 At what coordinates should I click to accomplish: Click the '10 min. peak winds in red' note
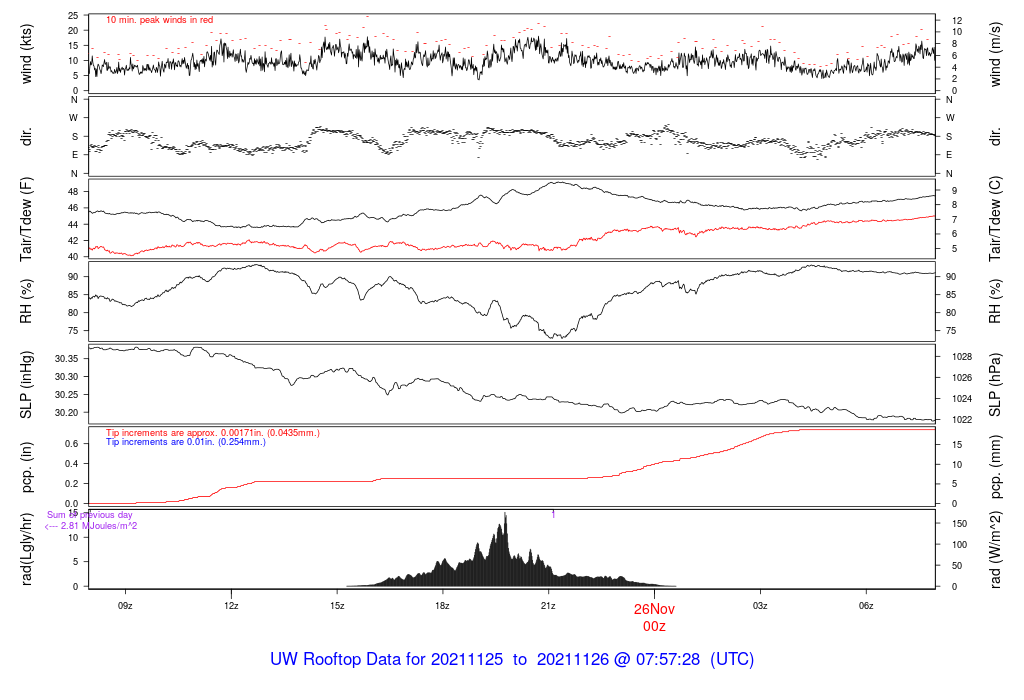pyautogui.click(x=159, y=20)
